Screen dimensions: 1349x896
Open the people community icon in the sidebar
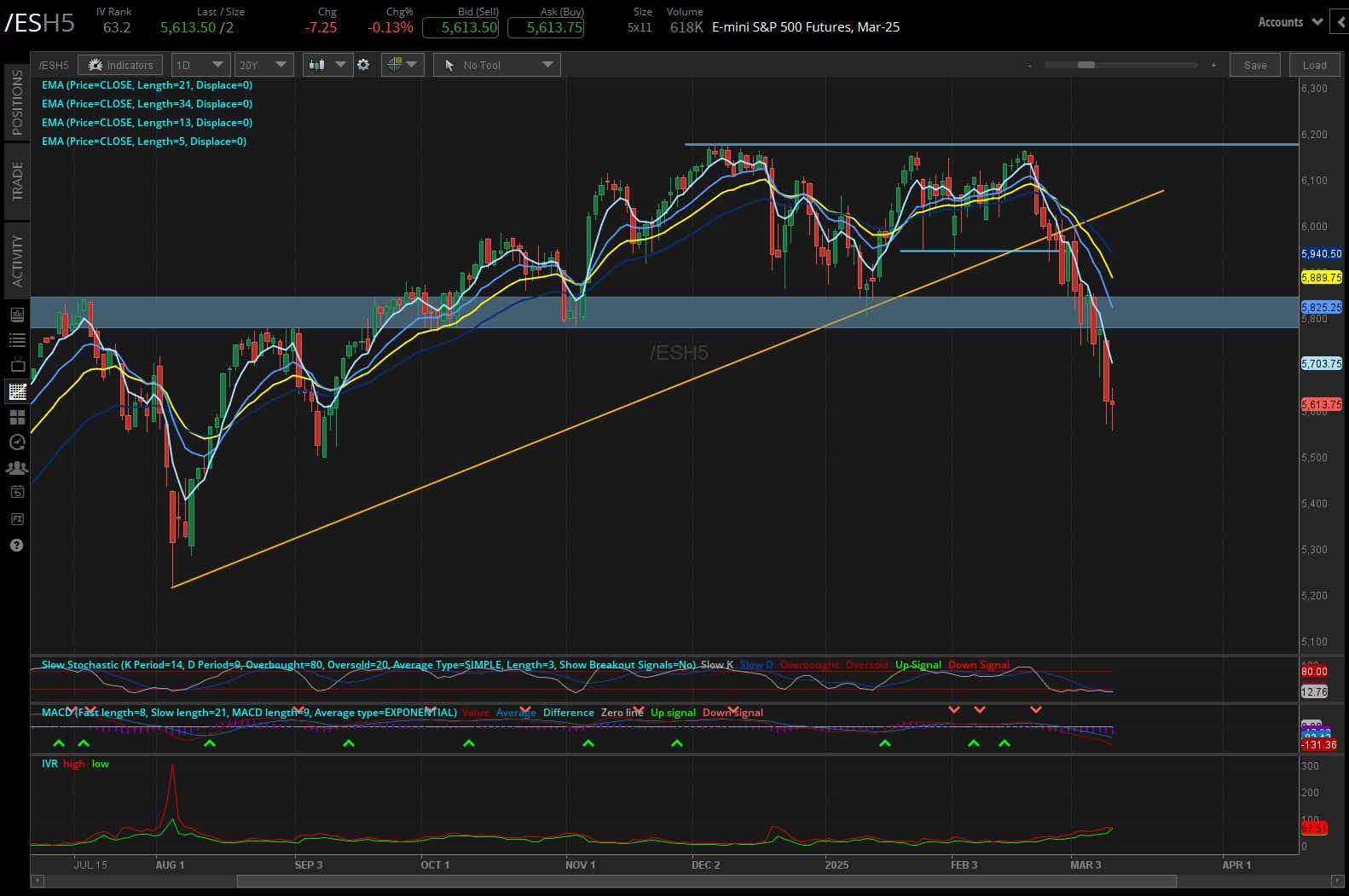click(x=16, y=467)
